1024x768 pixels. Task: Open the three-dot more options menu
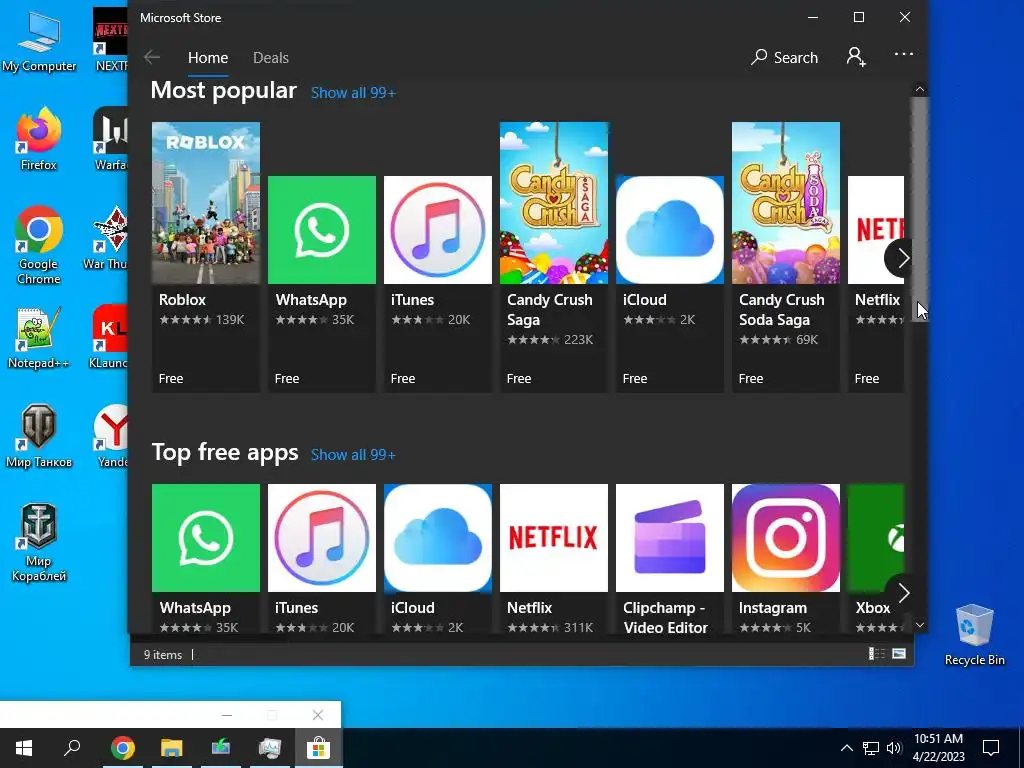coord(904,54)
